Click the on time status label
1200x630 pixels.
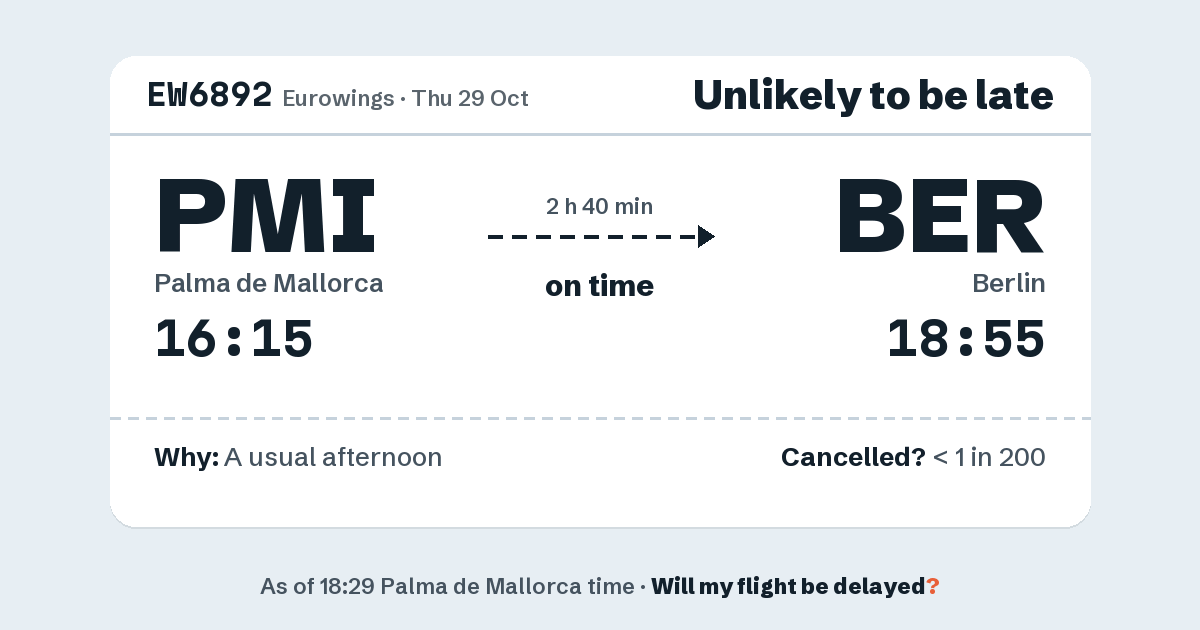coord(600,286)
